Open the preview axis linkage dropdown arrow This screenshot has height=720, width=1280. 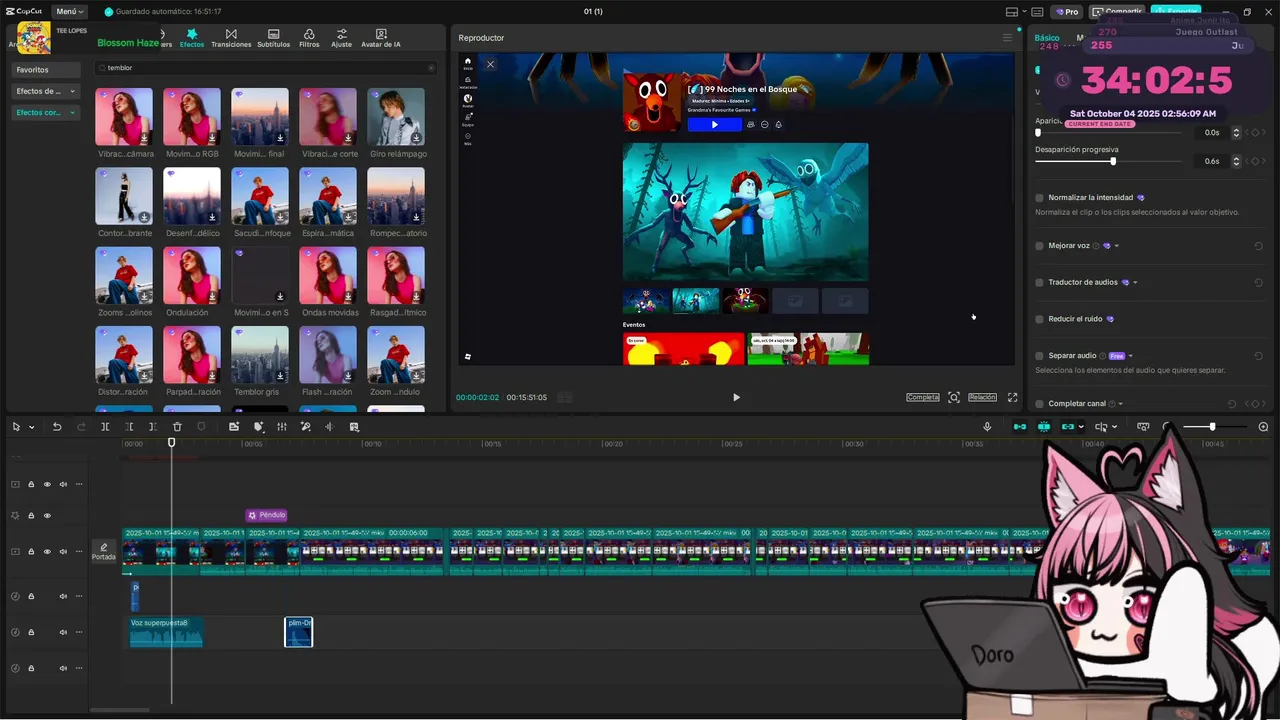[1114, 428]
